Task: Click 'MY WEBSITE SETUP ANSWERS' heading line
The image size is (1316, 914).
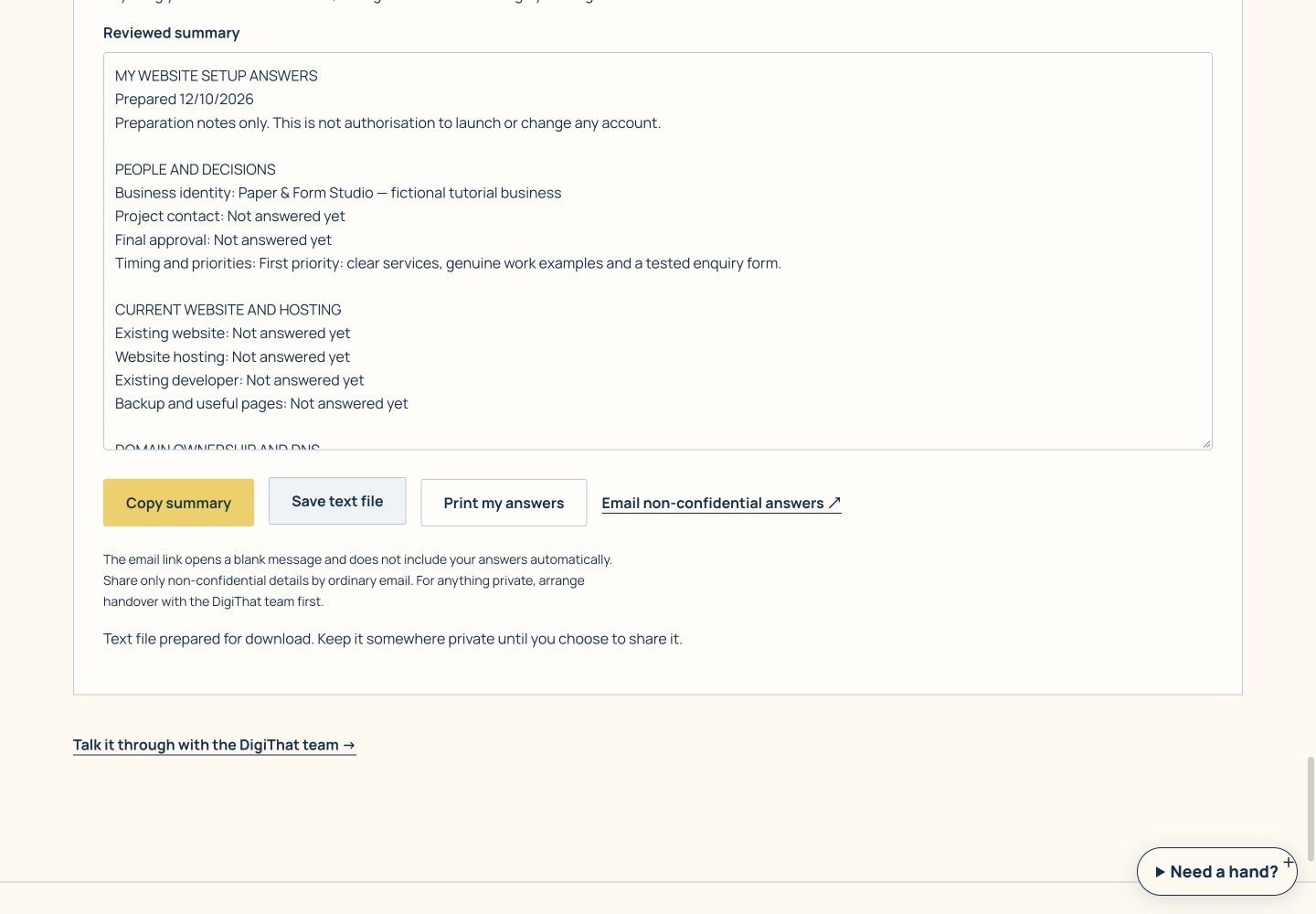Action: [x=217, y=76]
